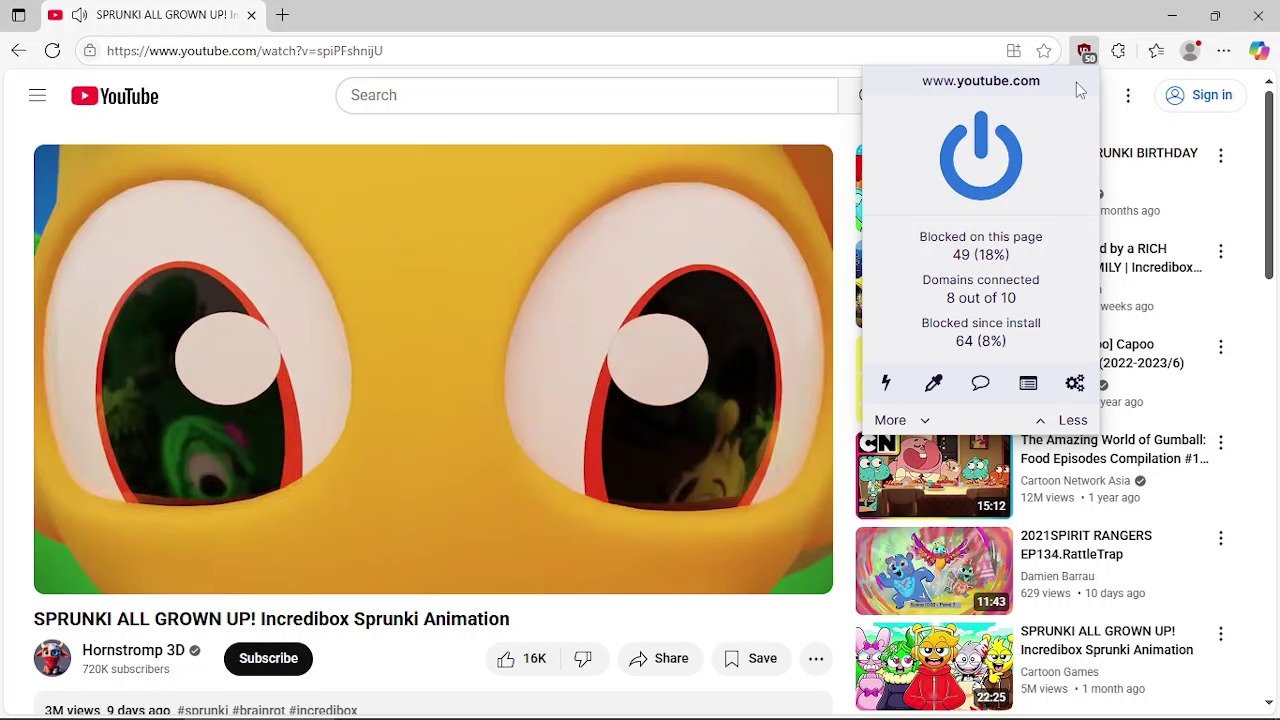Click the Damien Barrau channel name
The height and width of the screenshot is (720, 1280).
click(1057, 576)
